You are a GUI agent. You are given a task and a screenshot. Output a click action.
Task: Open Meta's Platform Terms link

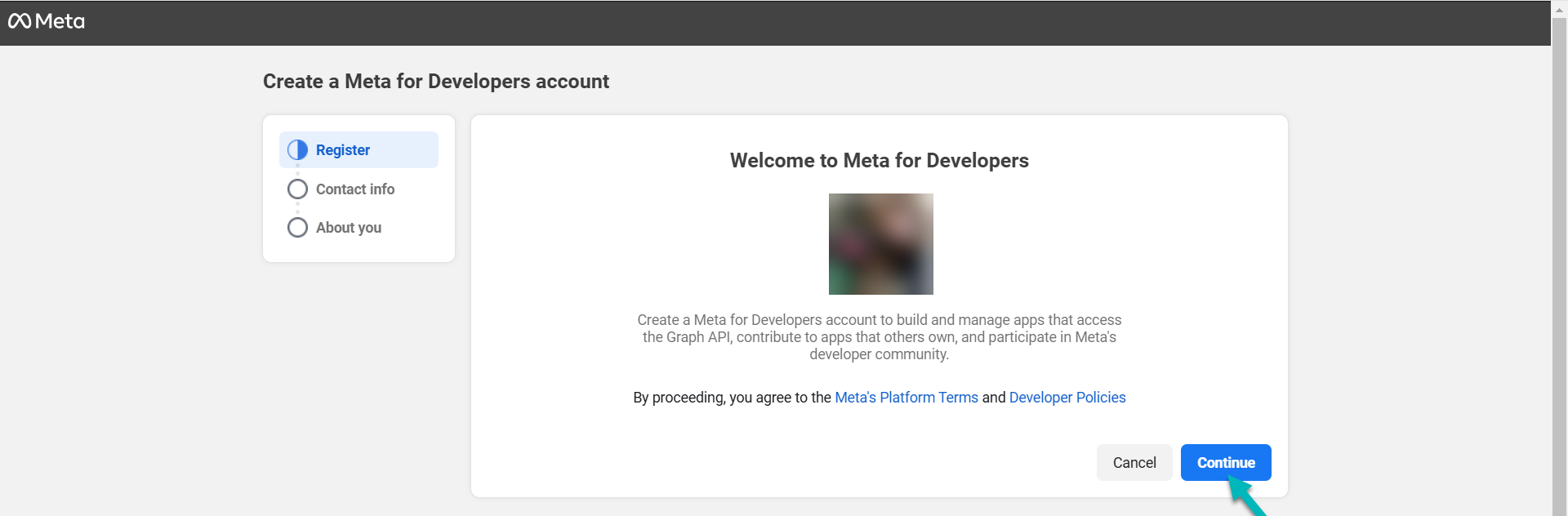[906, 398]
